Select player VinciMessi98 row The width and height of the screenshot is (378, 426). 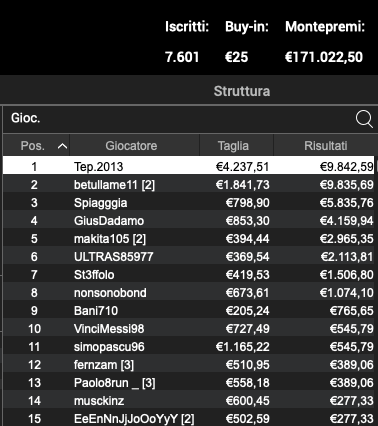[x=189, y=328]
